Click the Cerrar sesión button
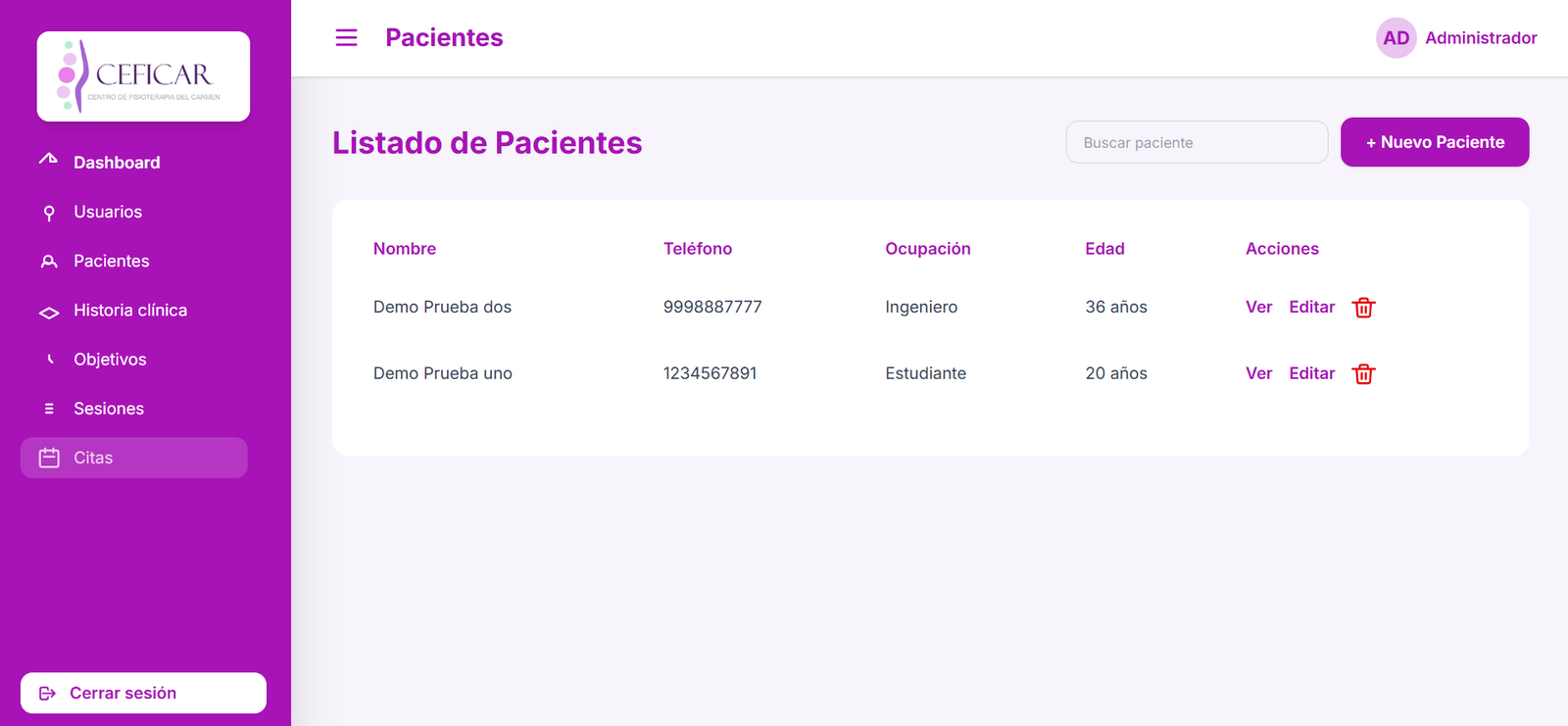Image resolution: width=1568 pixels, height=726 pixels. tap(143, 693)
